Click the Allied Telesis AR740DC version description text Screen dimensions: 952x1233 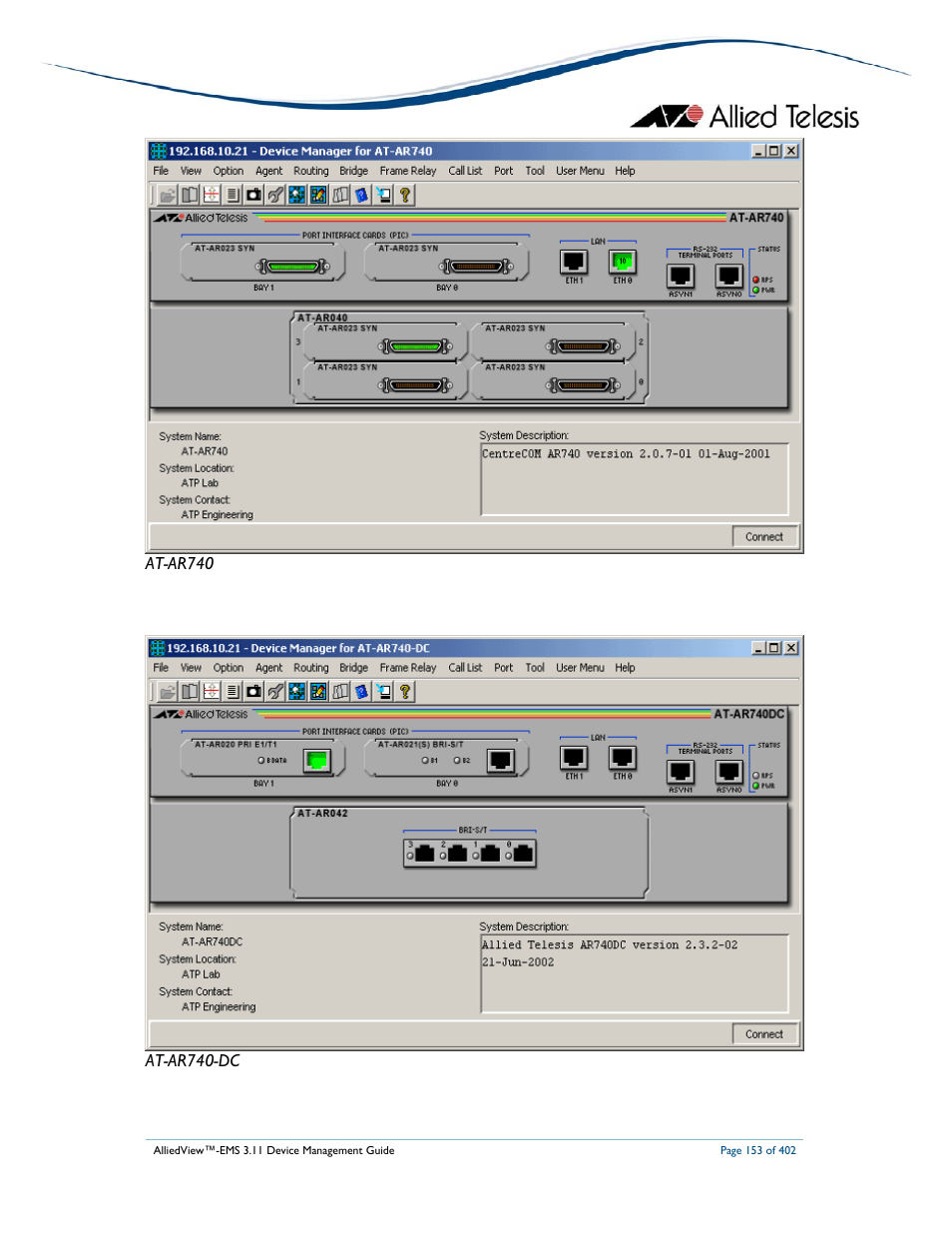click(610, 953)
